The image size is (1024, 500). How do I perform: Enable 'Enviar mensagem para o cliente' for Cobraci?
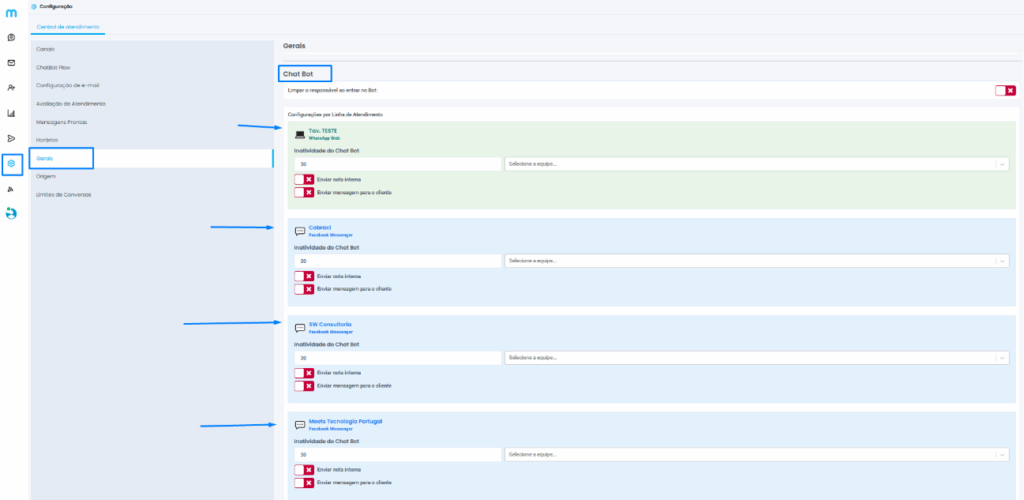pyautogui.click(x=304, y=289)
